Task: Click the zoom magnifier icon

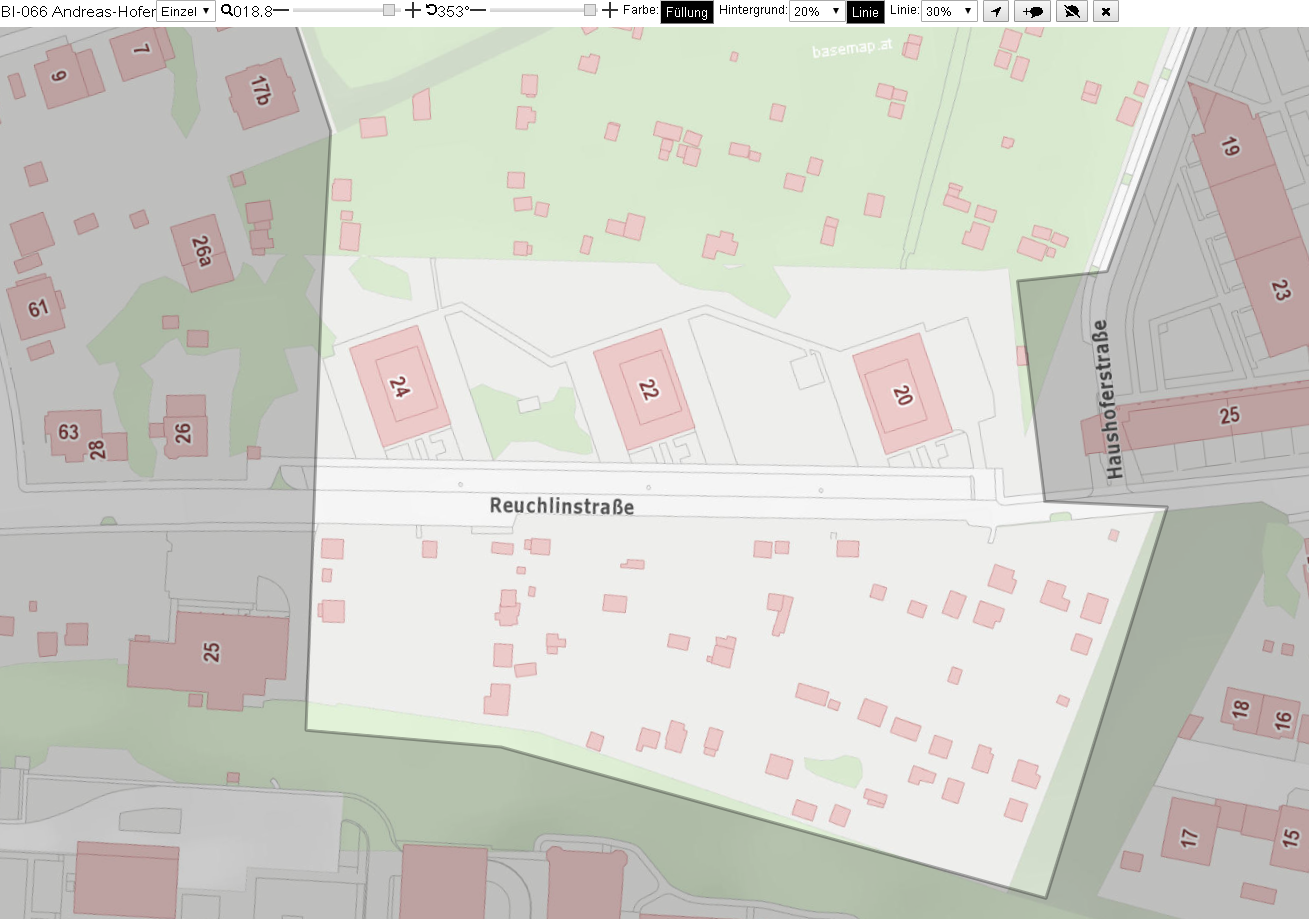Action: [227, 10]
